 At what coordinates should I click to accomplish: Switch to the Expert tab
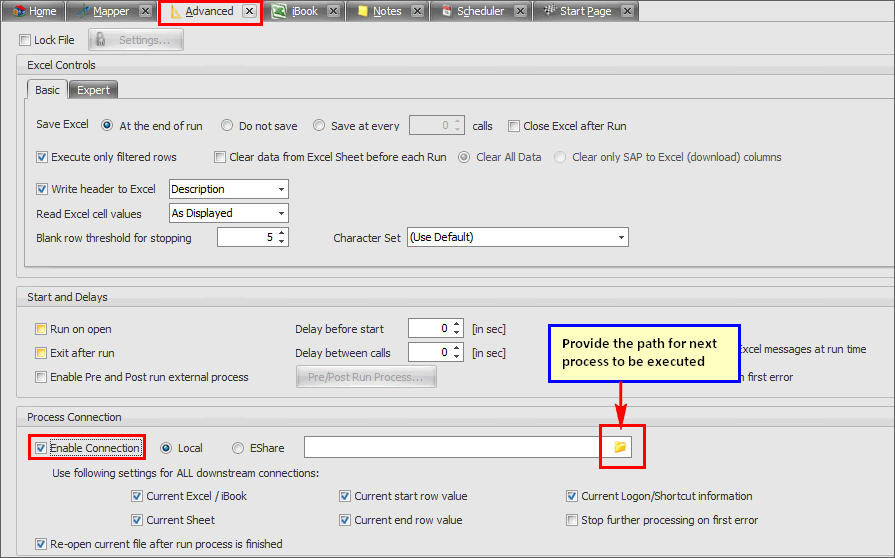click(x=93, y=90)
